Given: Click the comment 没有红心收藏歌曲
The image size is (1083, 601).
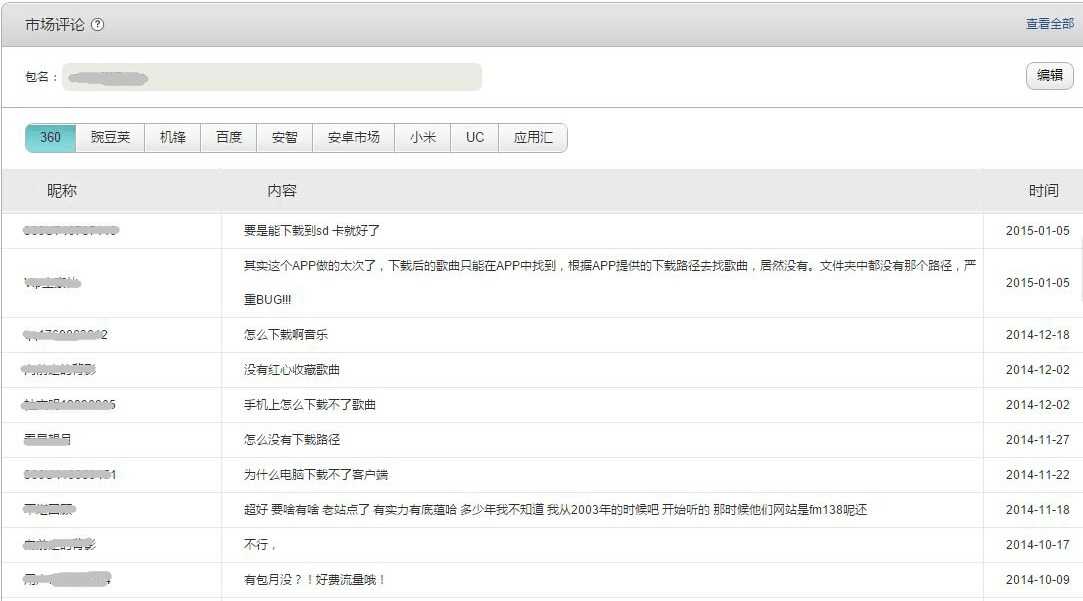Looking at the screenshot, I should click(x=292, y=370).
